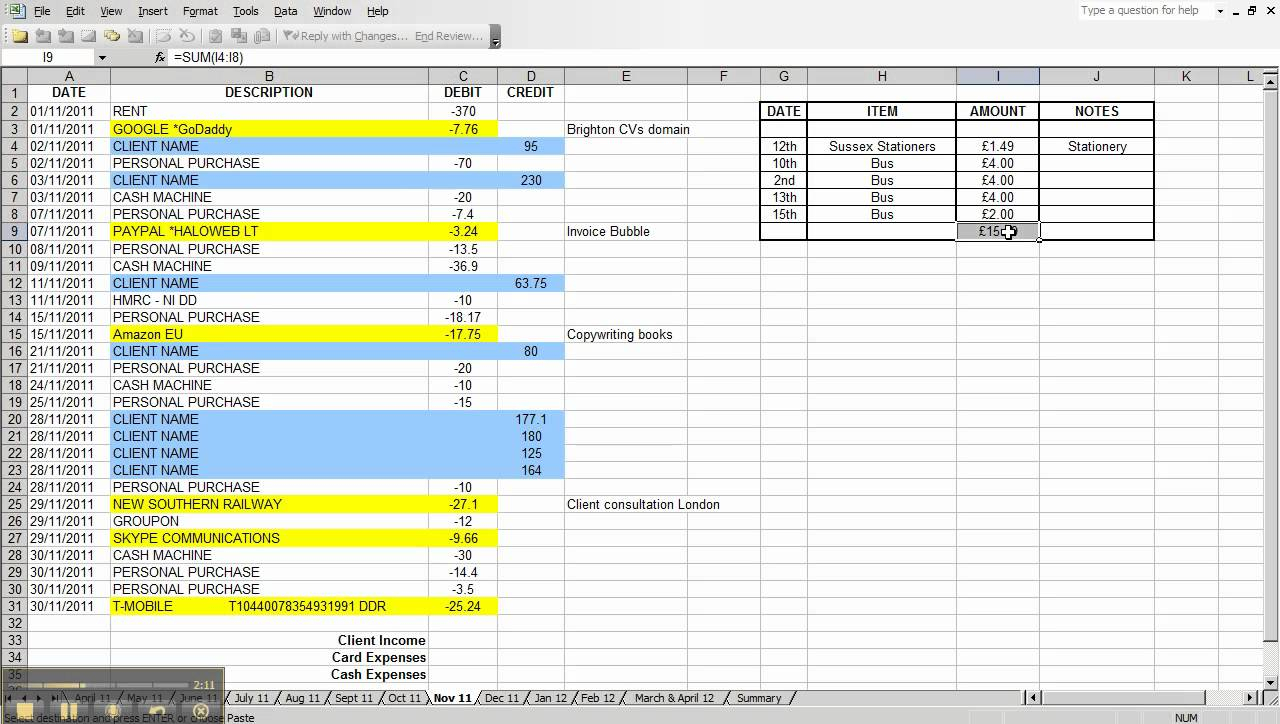Switch to the Summary sheet tab
This screenshot has width=1280, height=724.
coord(759,698)
